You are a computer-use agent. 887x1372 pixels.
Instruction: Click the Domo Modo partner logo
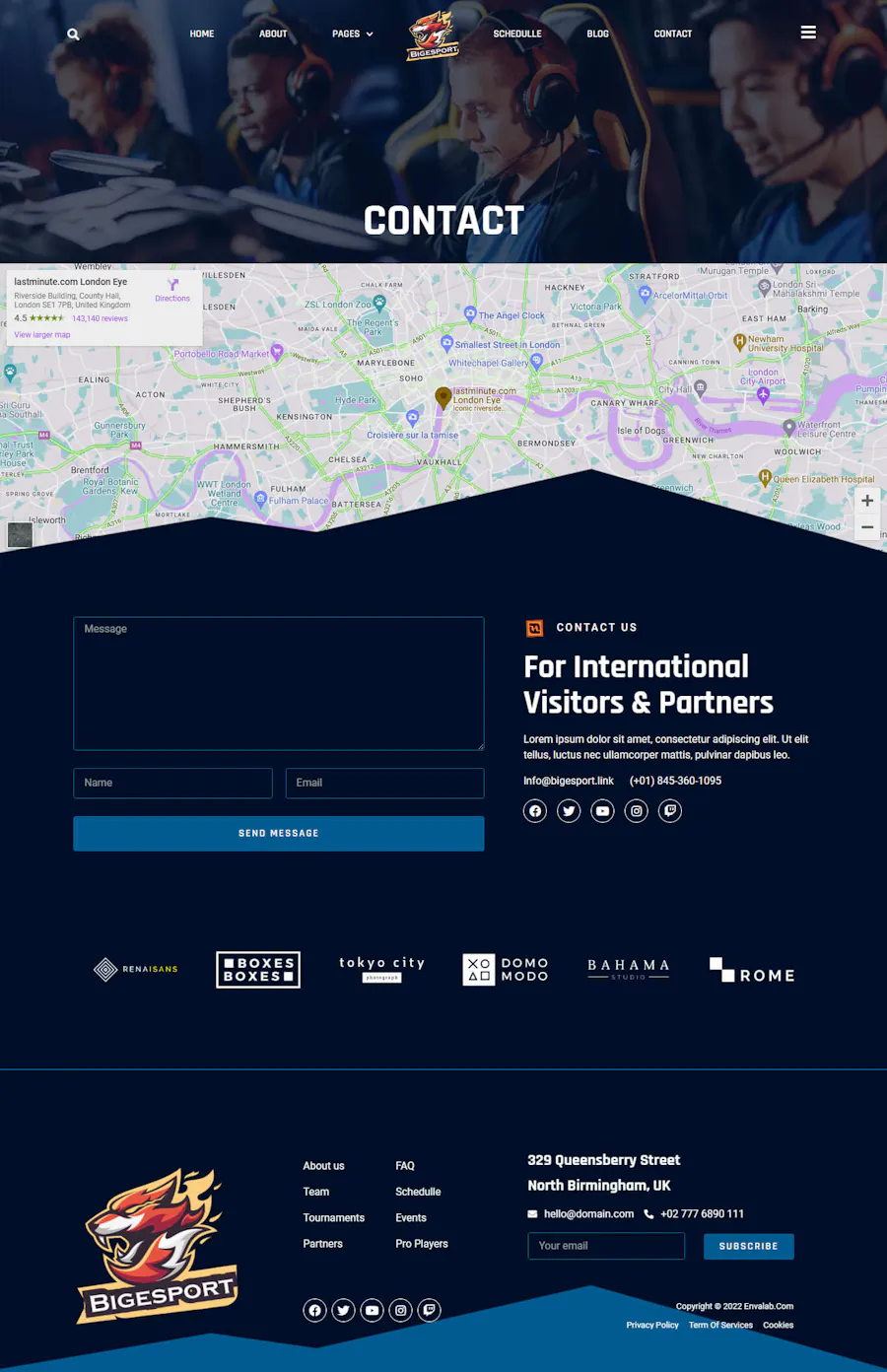click(506, 970)
